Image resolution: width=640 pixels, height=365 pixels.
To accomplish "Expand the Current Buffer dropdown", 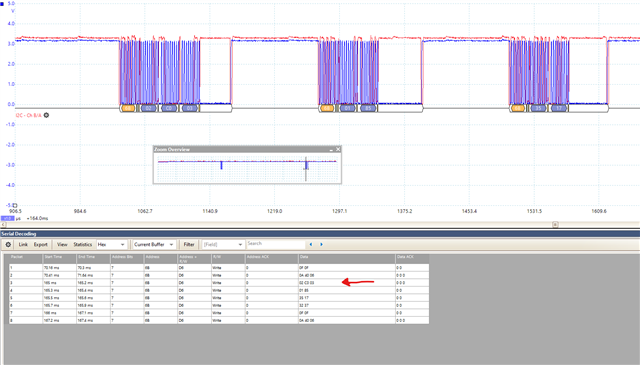I will pos(154,245).
